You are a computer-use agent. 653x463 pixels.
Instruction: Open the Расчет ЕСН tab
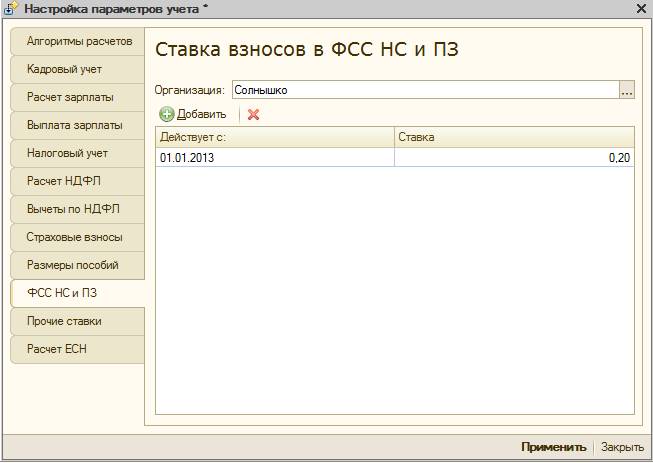coord(77,349)
